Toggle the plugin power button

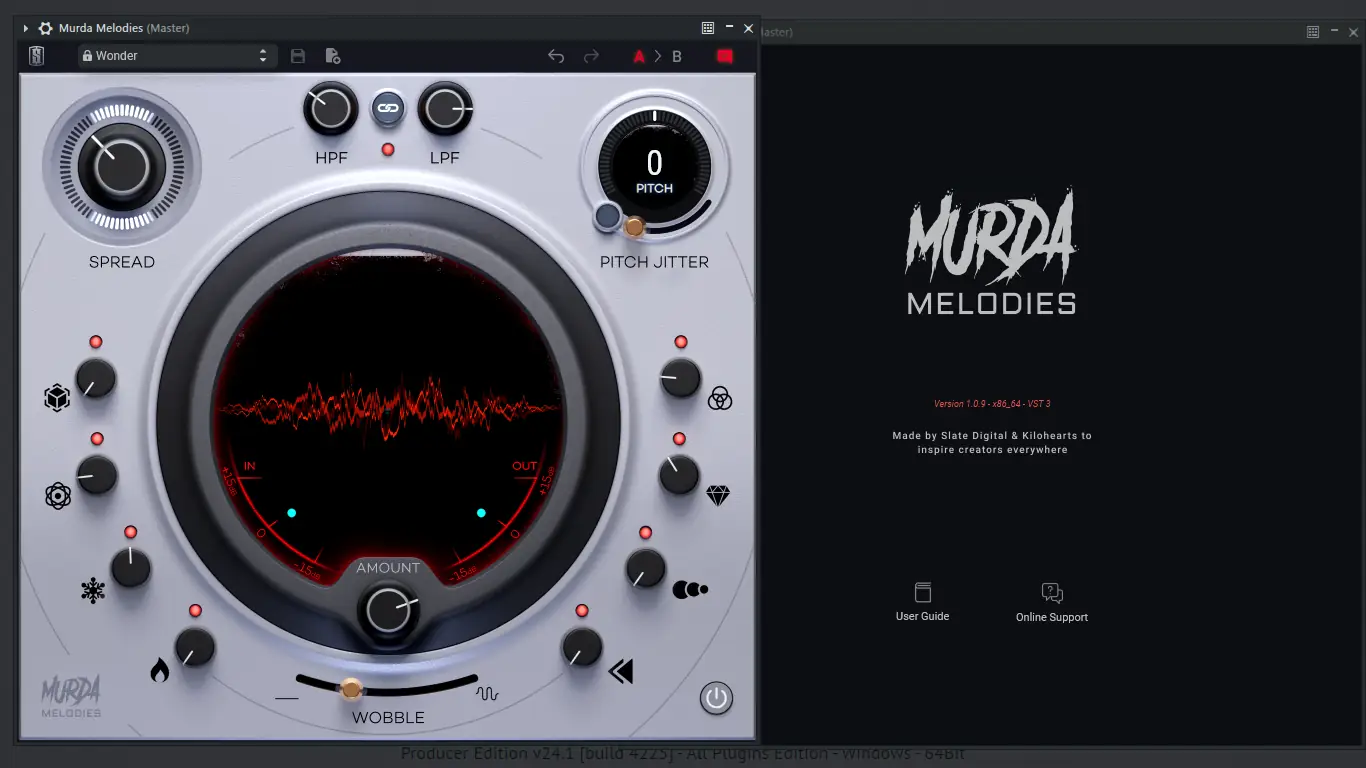[x=716, y=697]
